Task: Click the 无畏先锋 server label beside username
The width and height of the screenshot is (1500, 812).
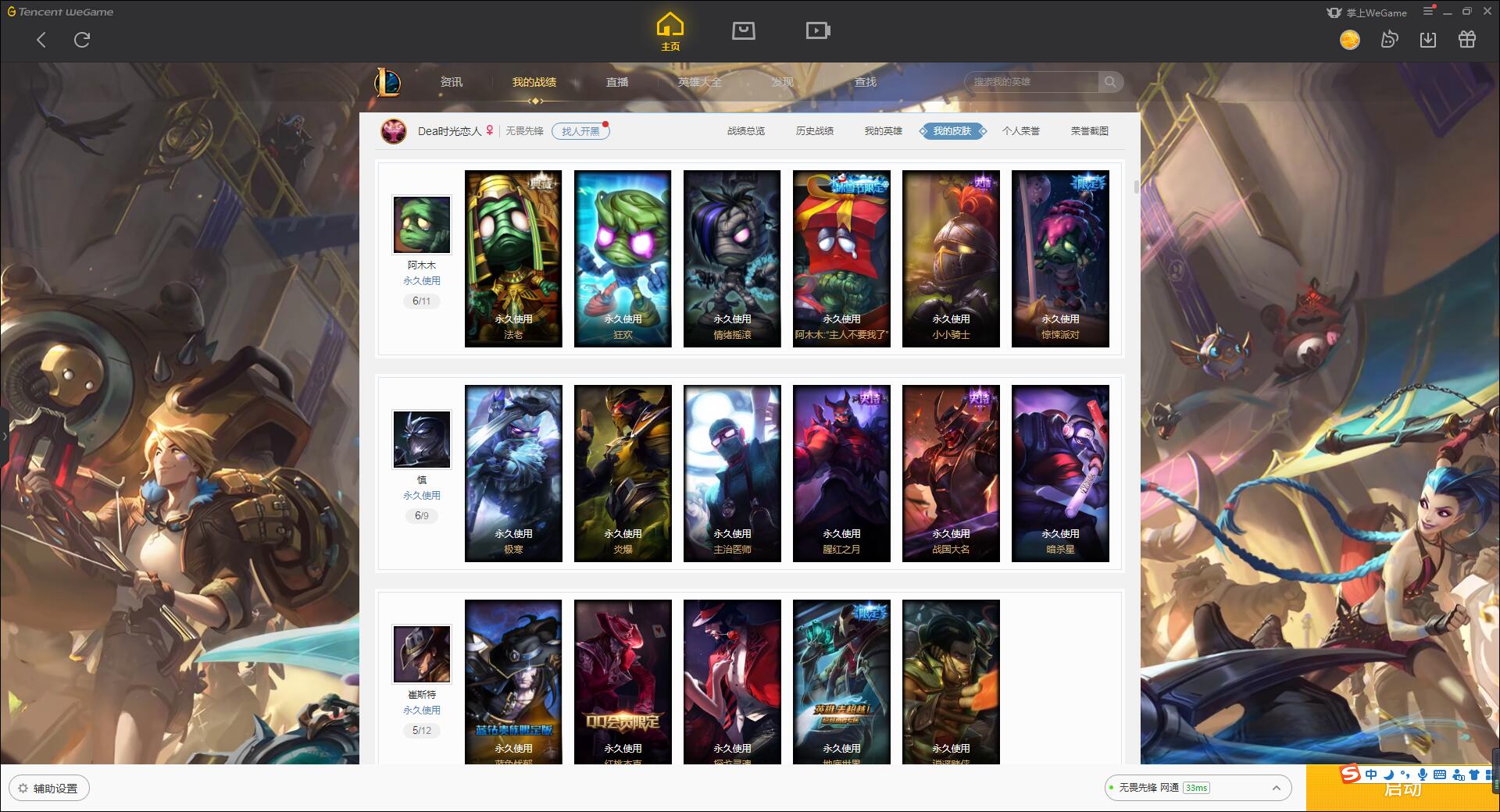Action: tap(524, 131)
